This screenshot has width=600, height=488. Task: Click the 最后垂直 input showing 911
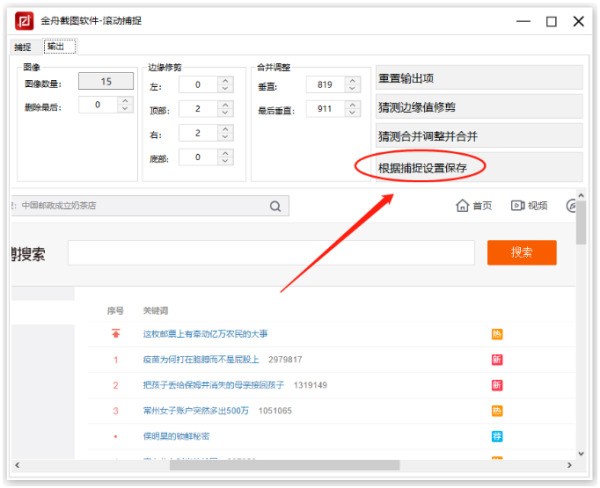click(325, 109)
